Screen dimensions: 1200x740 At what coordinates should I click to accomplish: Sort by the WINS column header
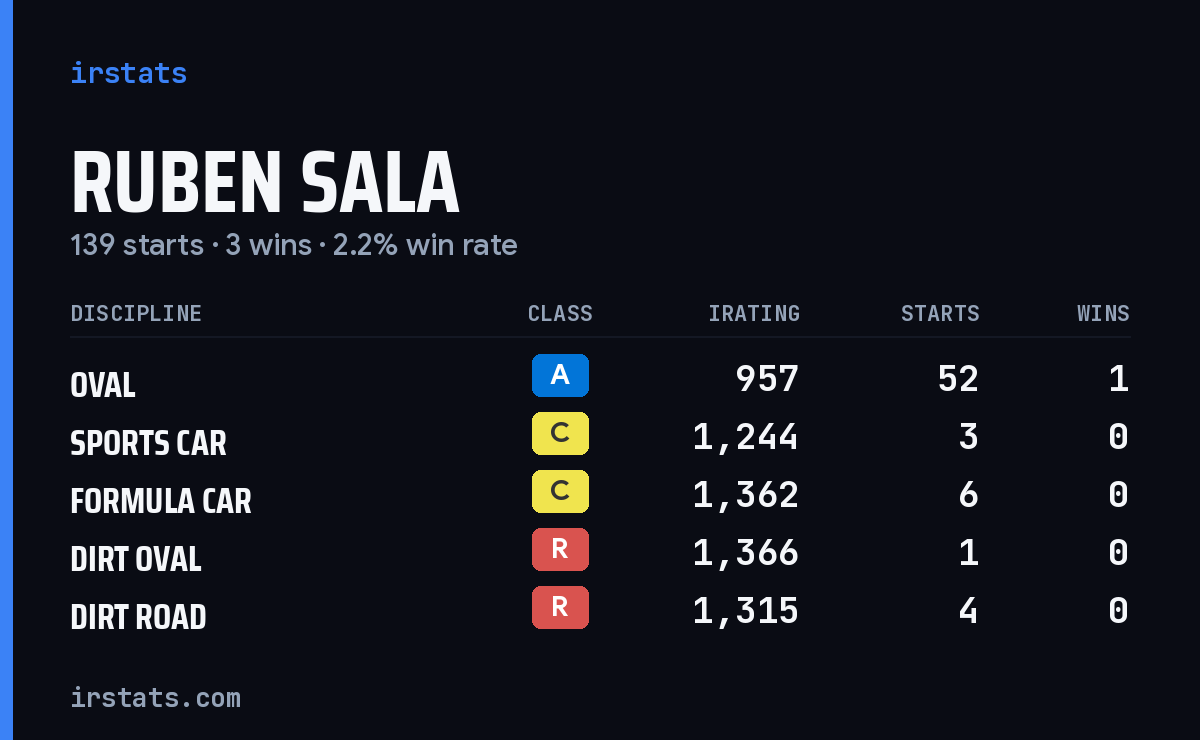click(x=1103, y=313)
